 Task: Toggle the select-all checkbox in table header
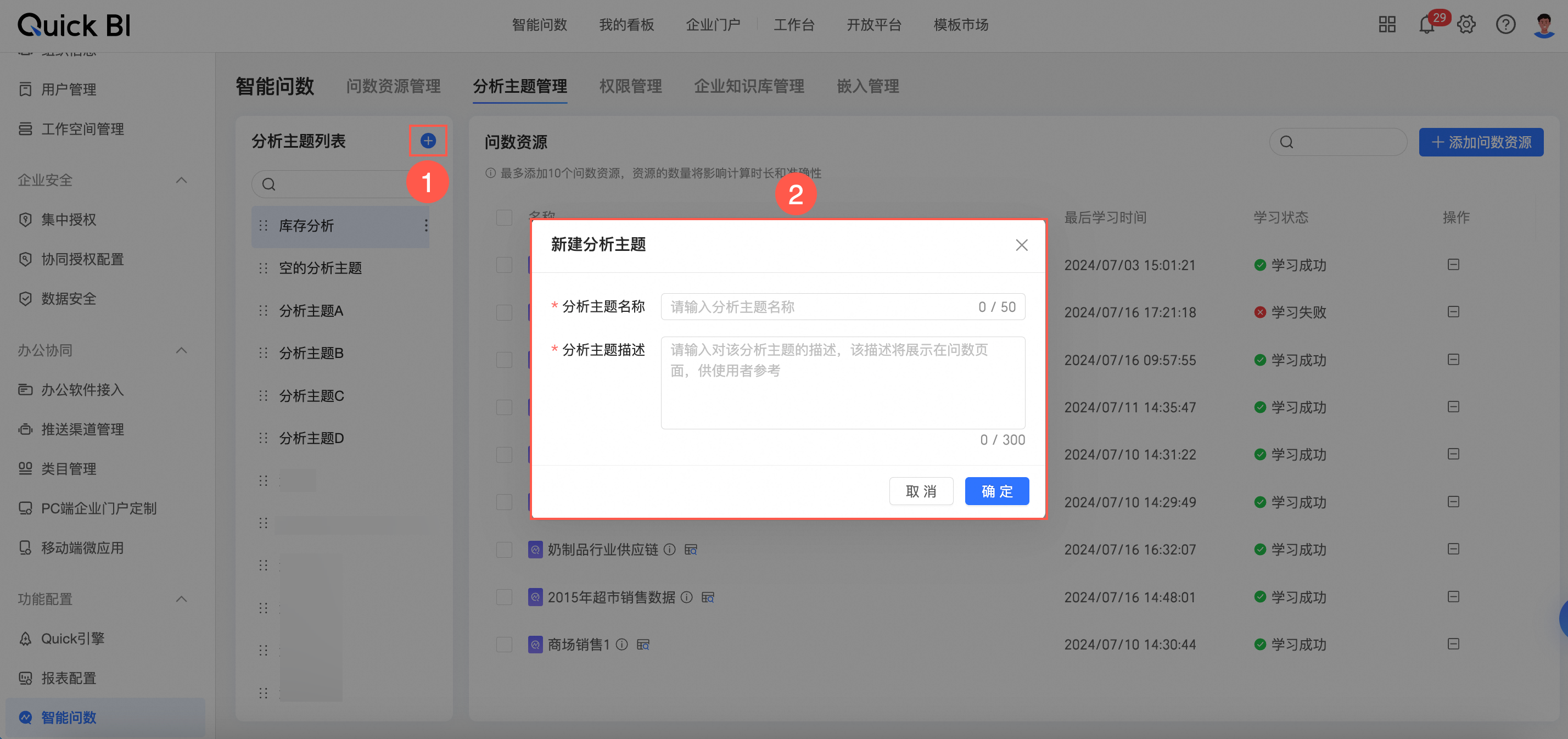(x=504, y=217)
